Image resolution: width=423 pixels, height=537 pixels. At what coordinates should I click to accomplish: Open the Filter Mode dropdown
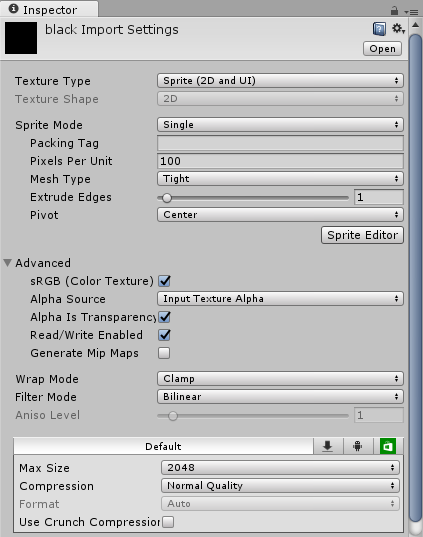point(280,397)
